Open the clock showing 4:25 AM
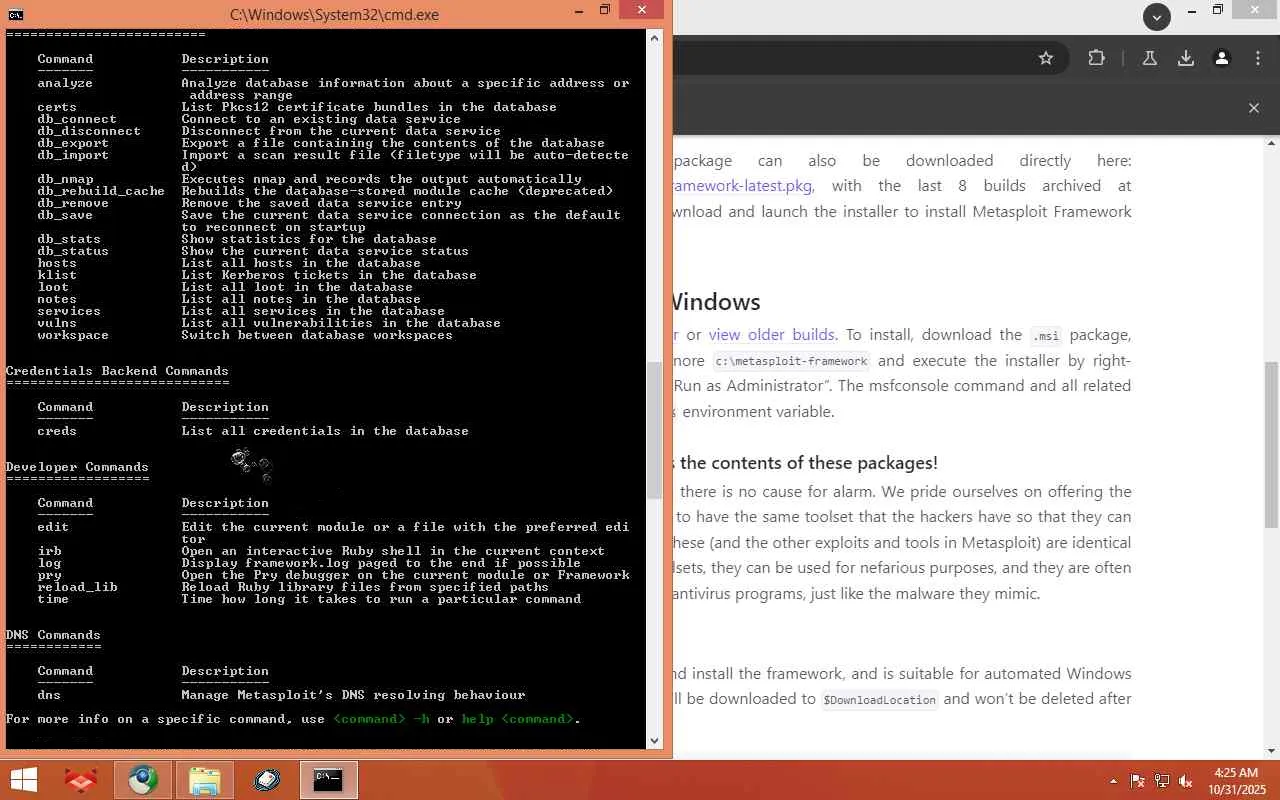This screenshot has width=1280, height=800. [x=1236, y=780]
